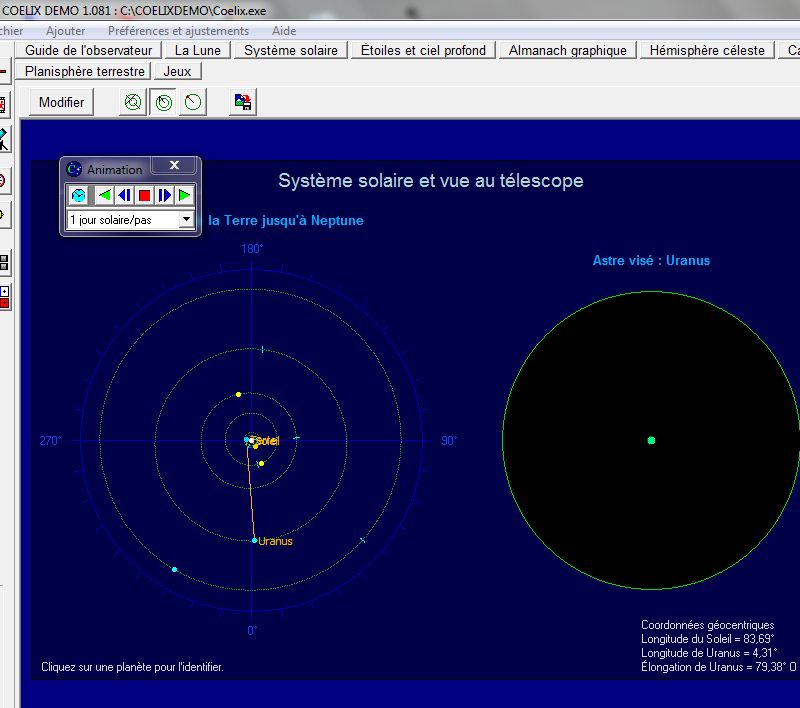This screenshot has height=708, width=800.
Task: Switch to Étoiles et ciel profond tab
Action: click(x=423, y=50)
